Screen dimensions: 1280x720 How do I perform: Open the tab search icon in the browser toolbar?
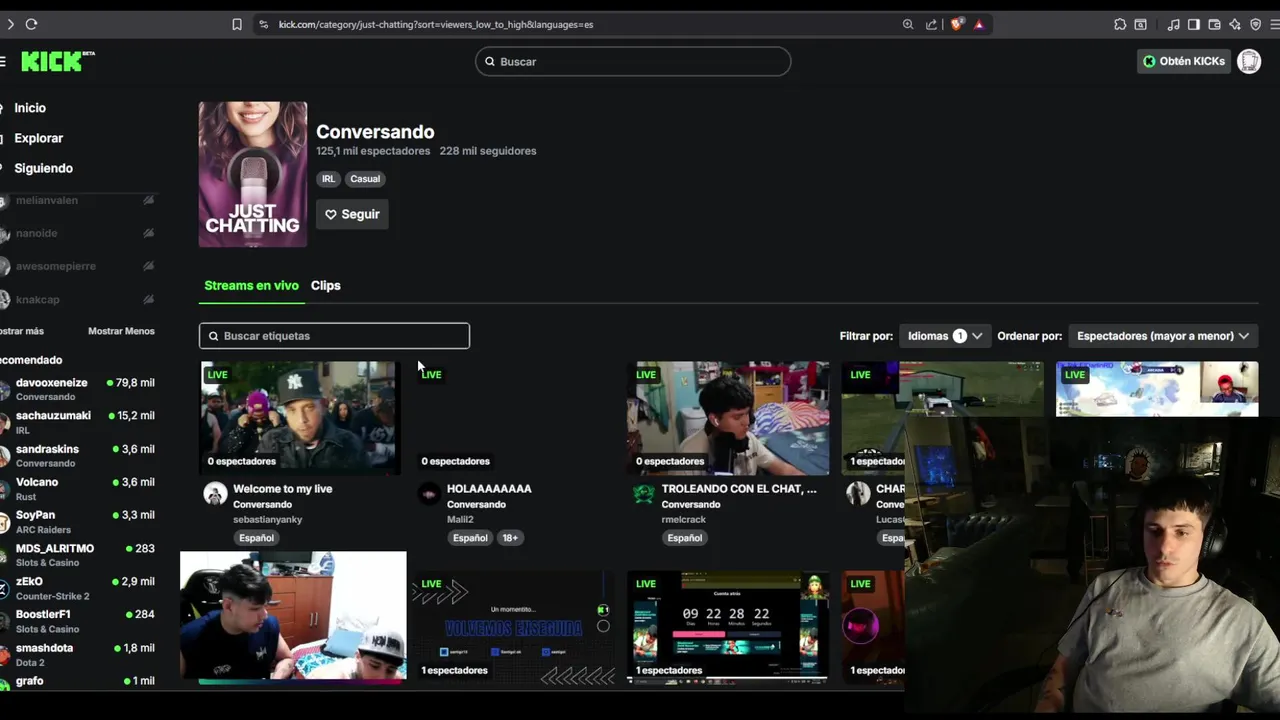pos(1140,24)
